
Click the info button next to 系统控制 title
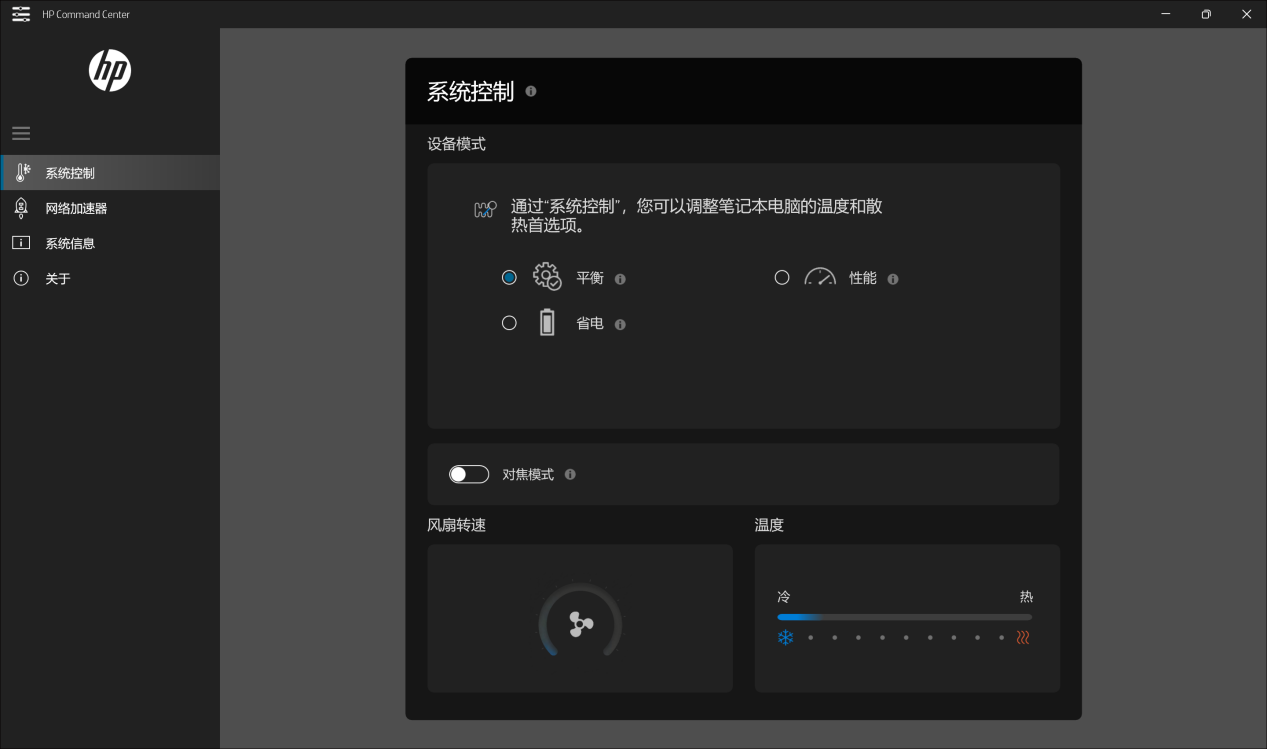tap(531, 91)
